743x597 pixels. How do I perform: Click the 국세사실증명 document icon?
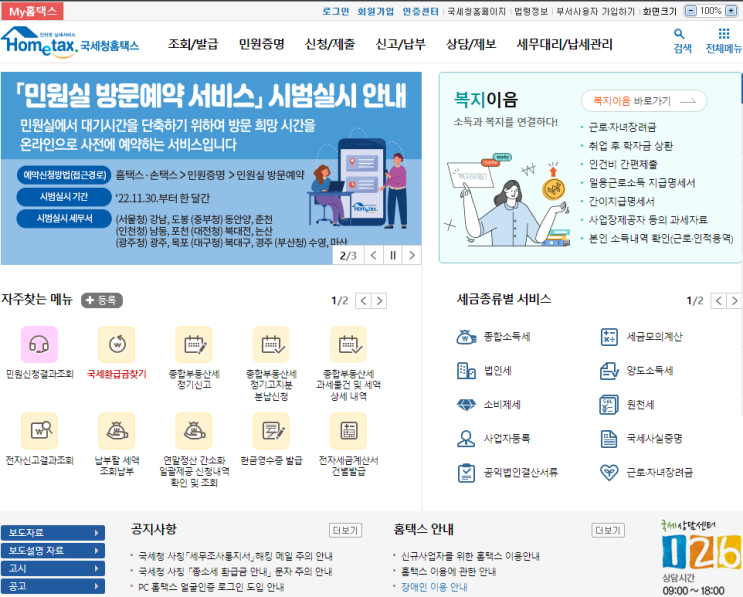pyautogui.click(x=609, y=438)
